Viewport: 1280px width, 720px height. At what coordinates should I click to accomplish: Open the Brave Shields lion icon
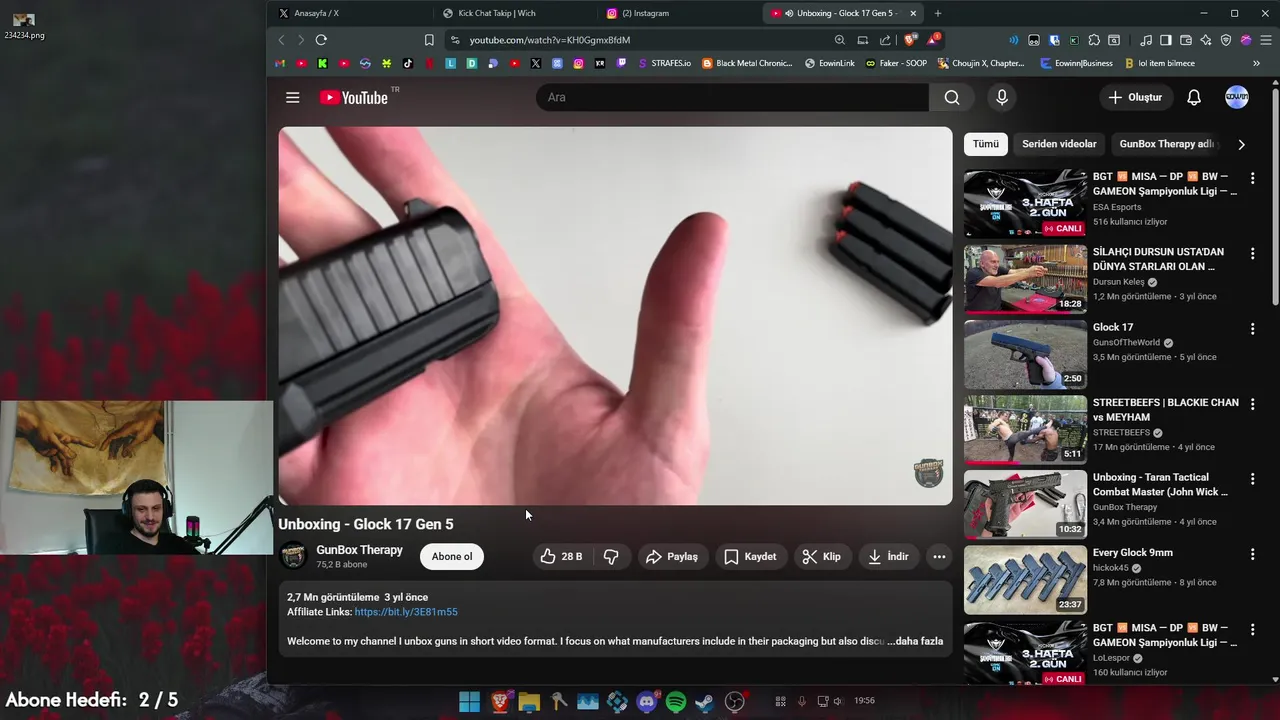[x=910, y=40]
